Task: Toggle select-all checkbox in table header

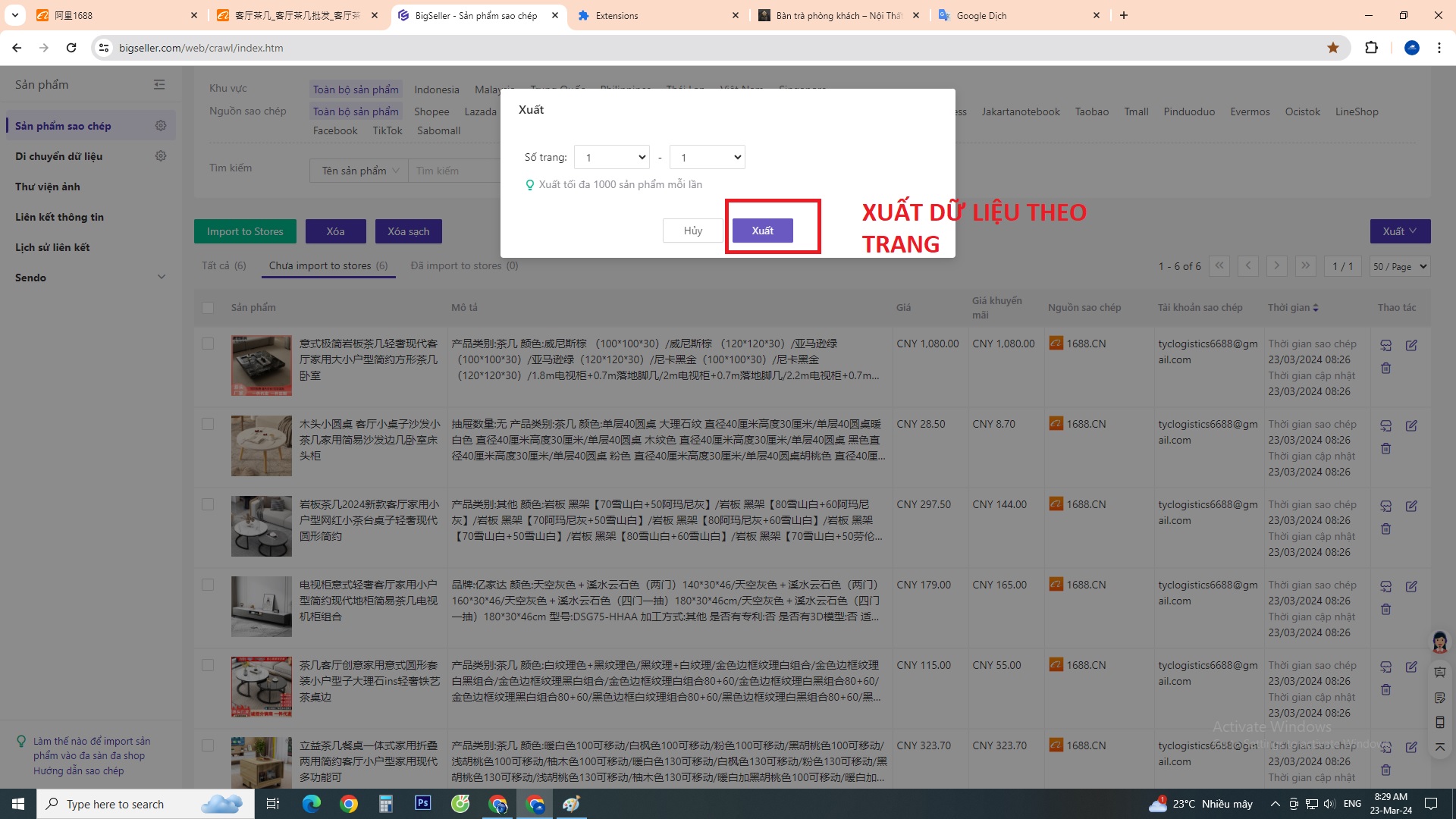Action: (208, 308)
